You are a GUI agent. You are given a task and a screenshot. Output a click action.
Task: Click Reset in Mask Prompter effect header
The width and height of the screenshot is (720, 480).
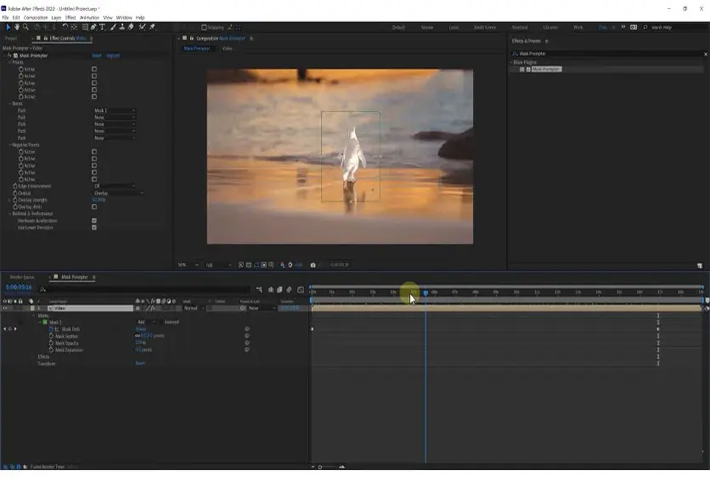pyautogui.click(x=96, y=56)
